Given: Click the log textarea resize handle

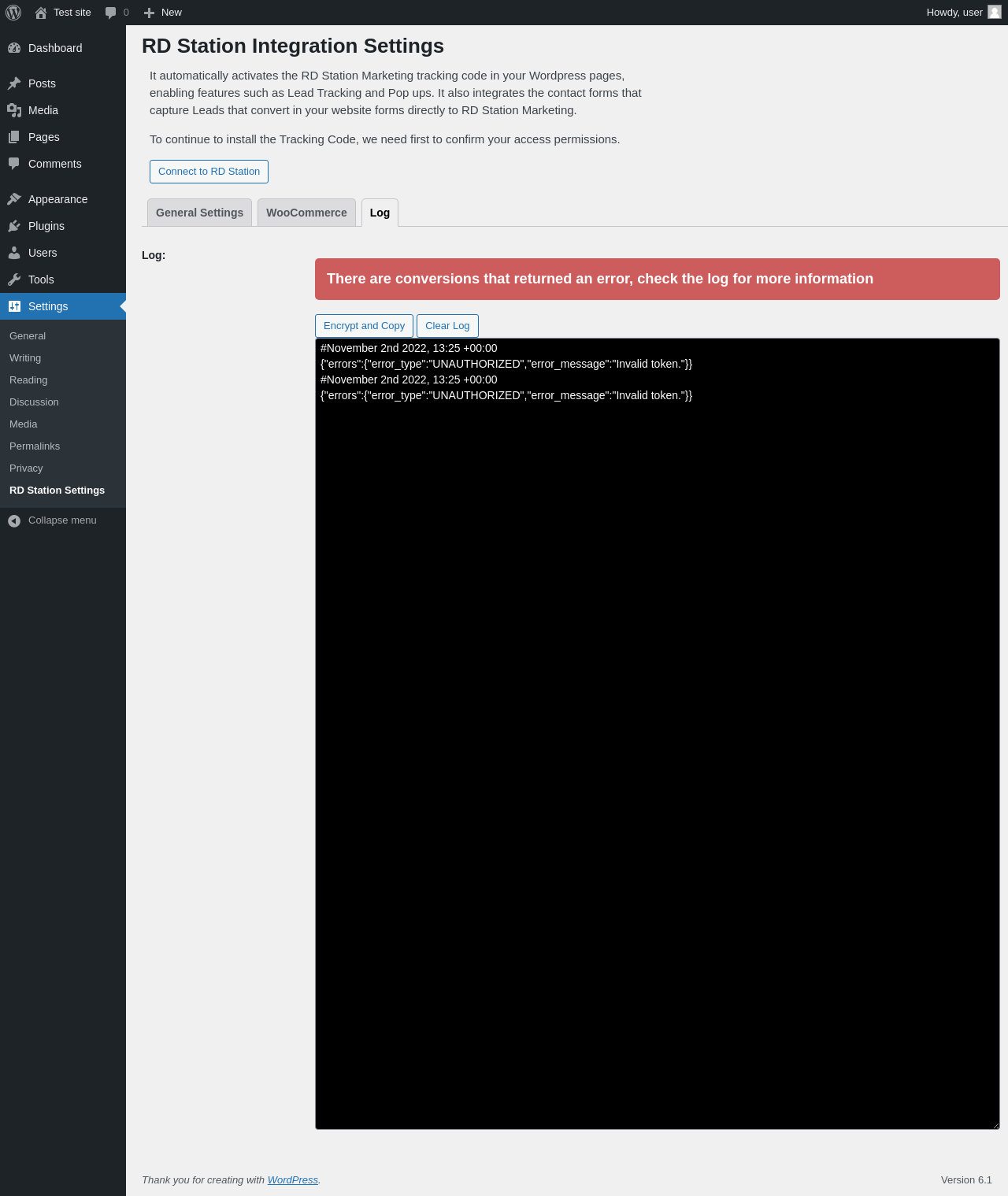Looking at the screenshot, I should pyautogui.click(x=995, y=1124).
